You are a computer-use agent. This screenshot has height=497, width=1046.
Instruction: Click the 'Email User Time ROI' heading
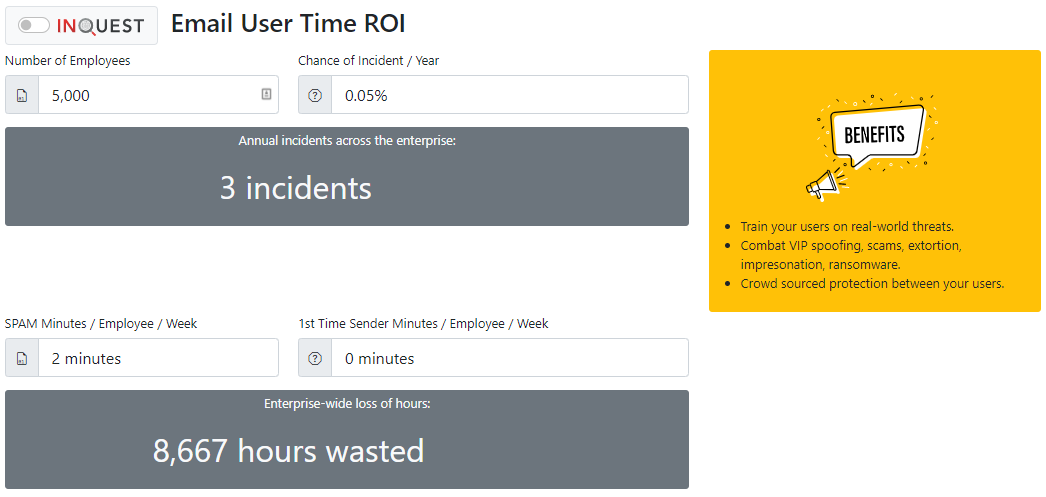(x=288, y=24)
